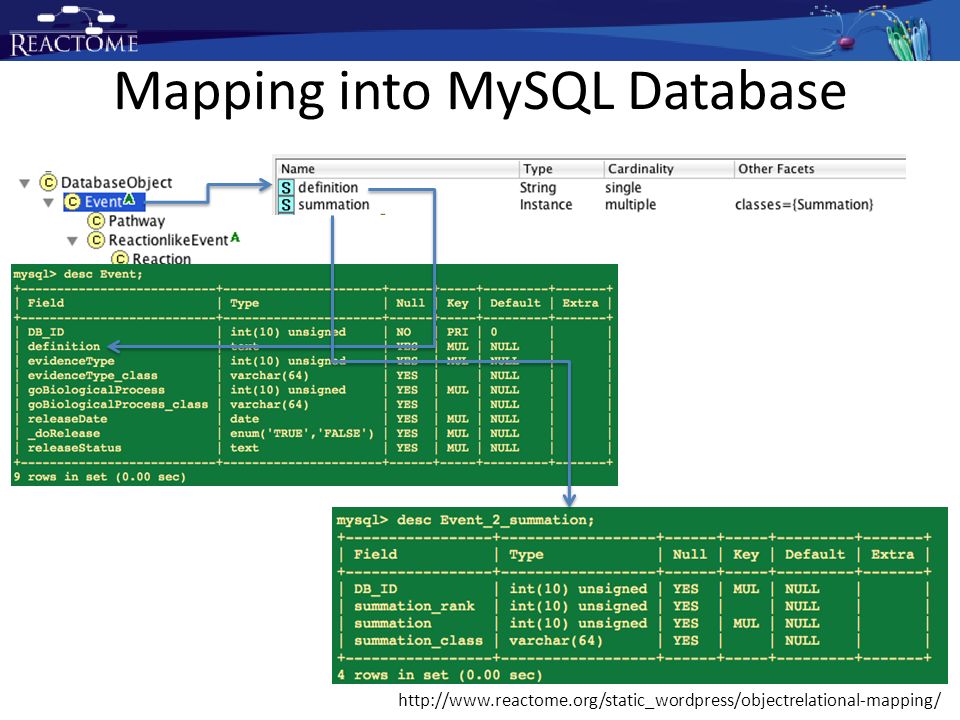960x720 pixels.
Task: Click the date type cell
Action: [x=244, y=419]
